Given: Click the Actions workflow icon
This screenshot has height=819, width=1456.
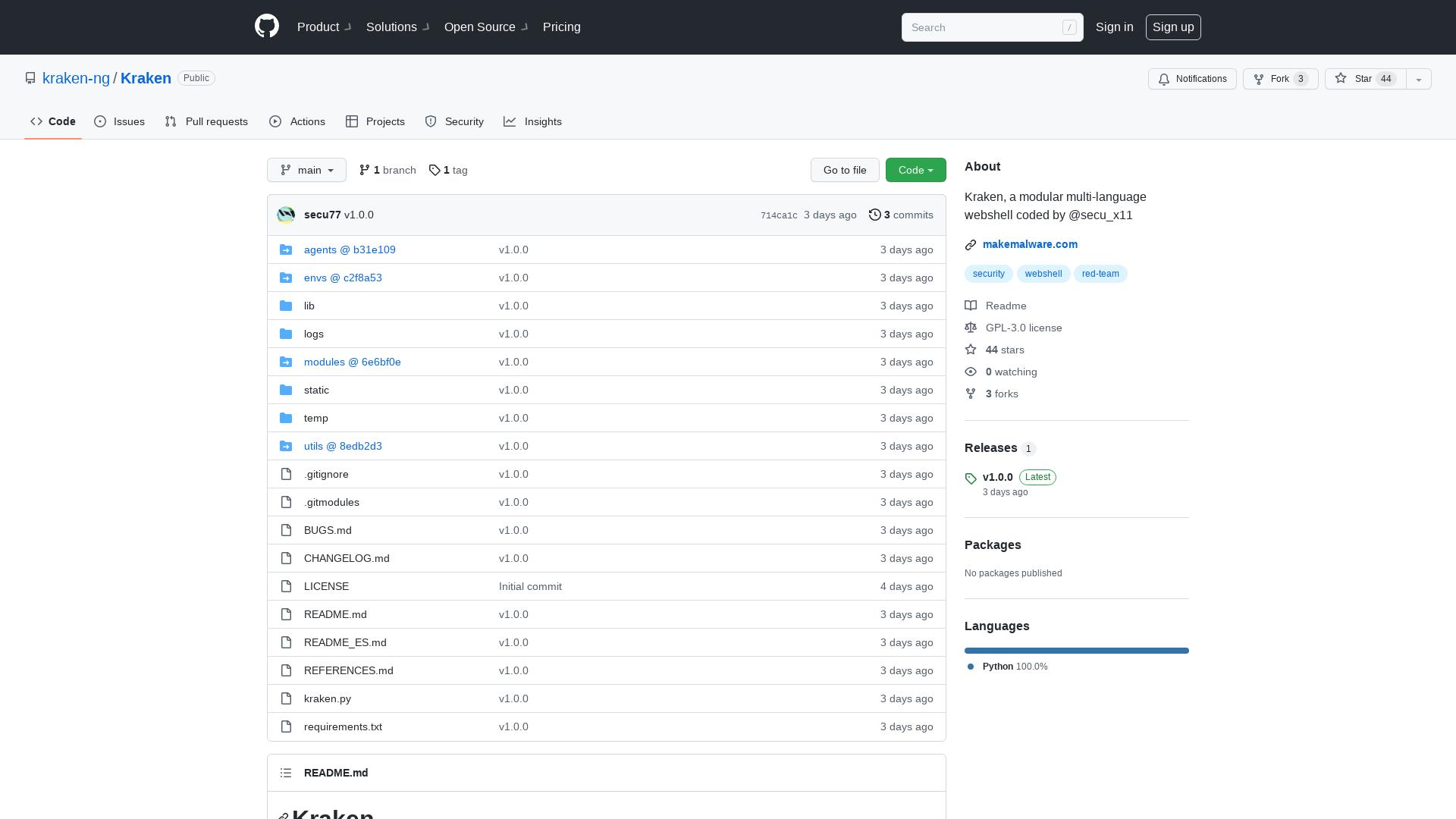Looking at the screenshot, I should click(275, 121).
